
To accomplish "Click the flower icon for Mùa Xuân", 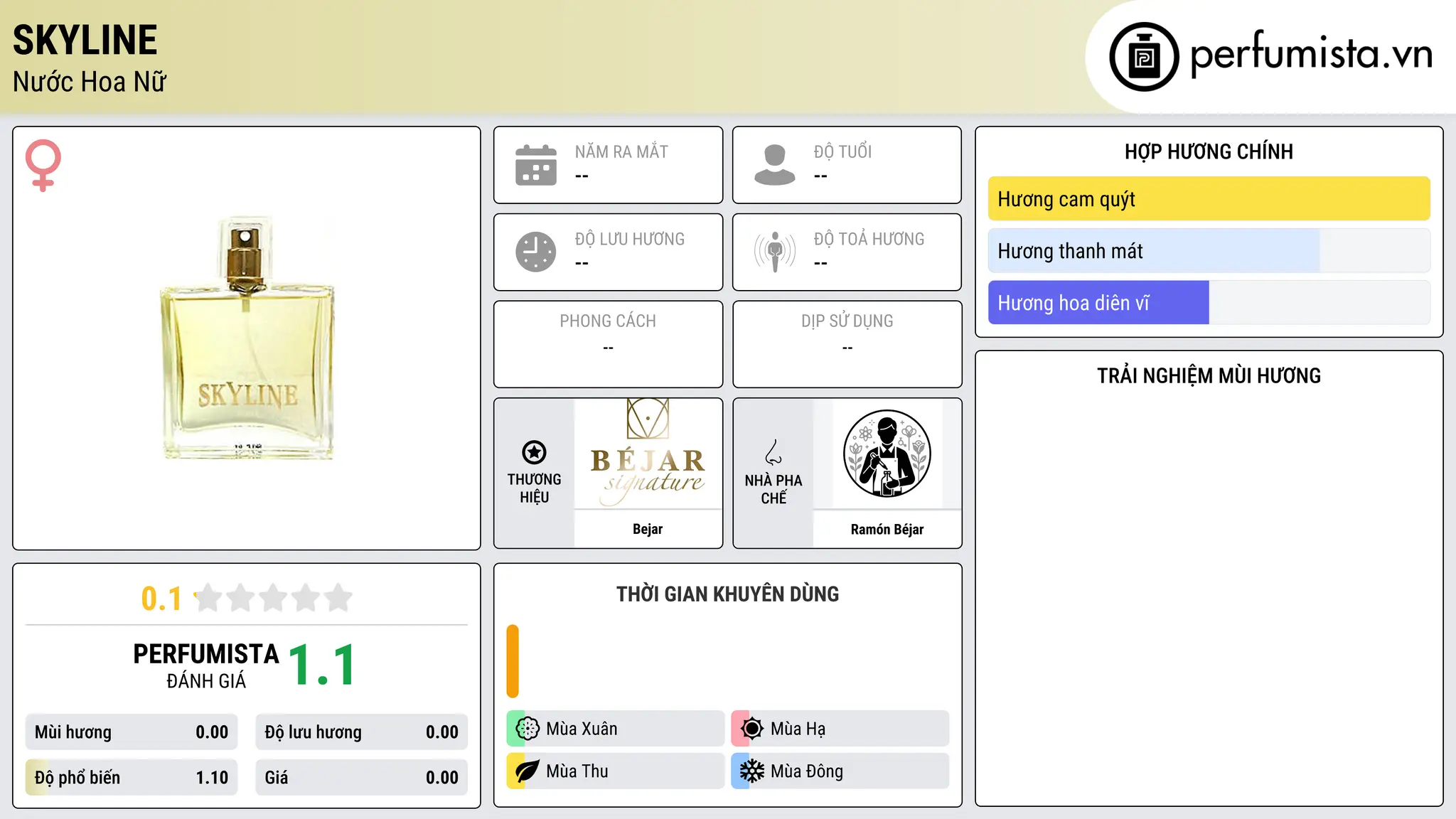I will click(528, 729).
